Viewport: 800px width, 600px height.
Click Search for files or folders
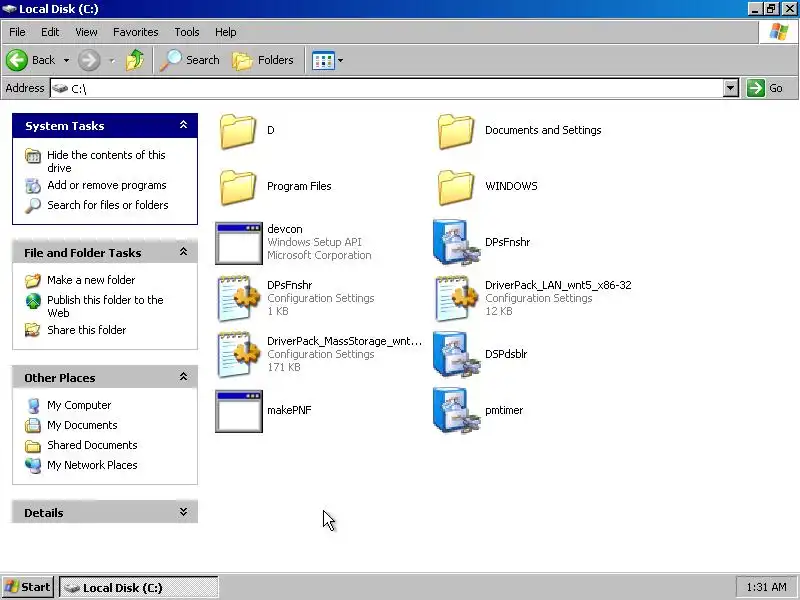pos(108,205)
